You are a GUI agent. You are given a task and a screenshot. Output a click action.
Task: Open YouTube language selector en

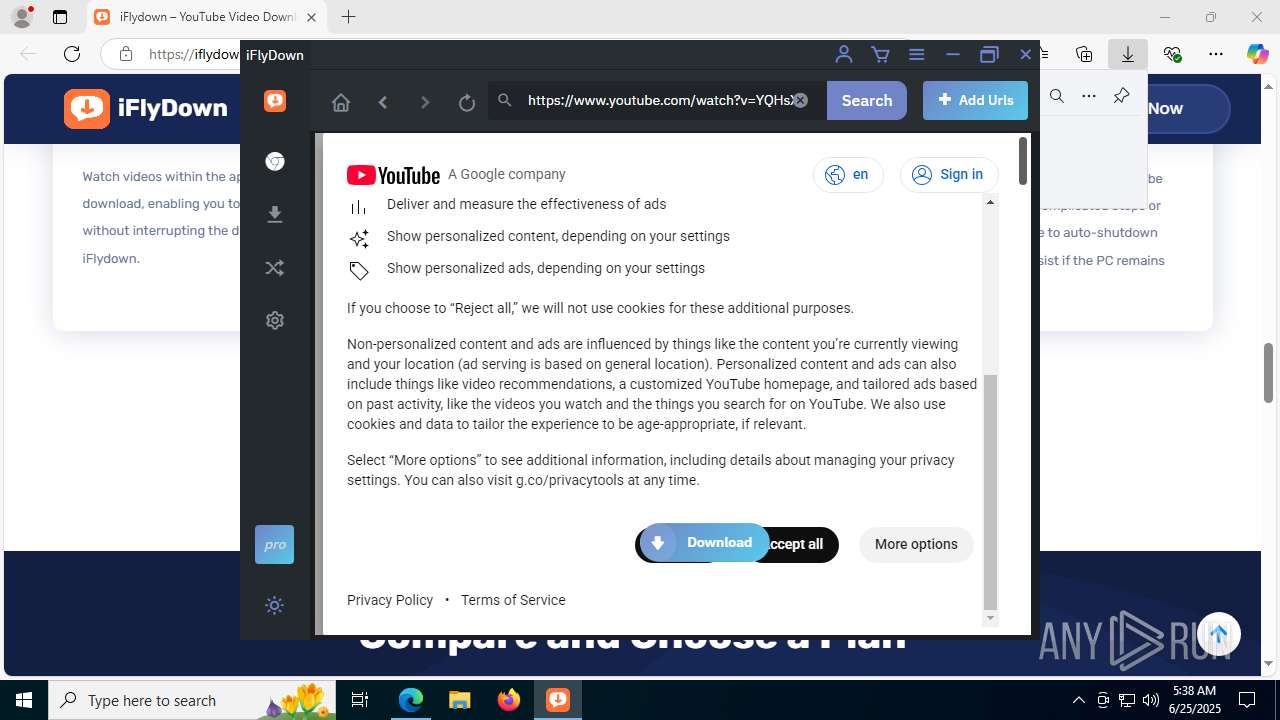click(x=848, y=174)
